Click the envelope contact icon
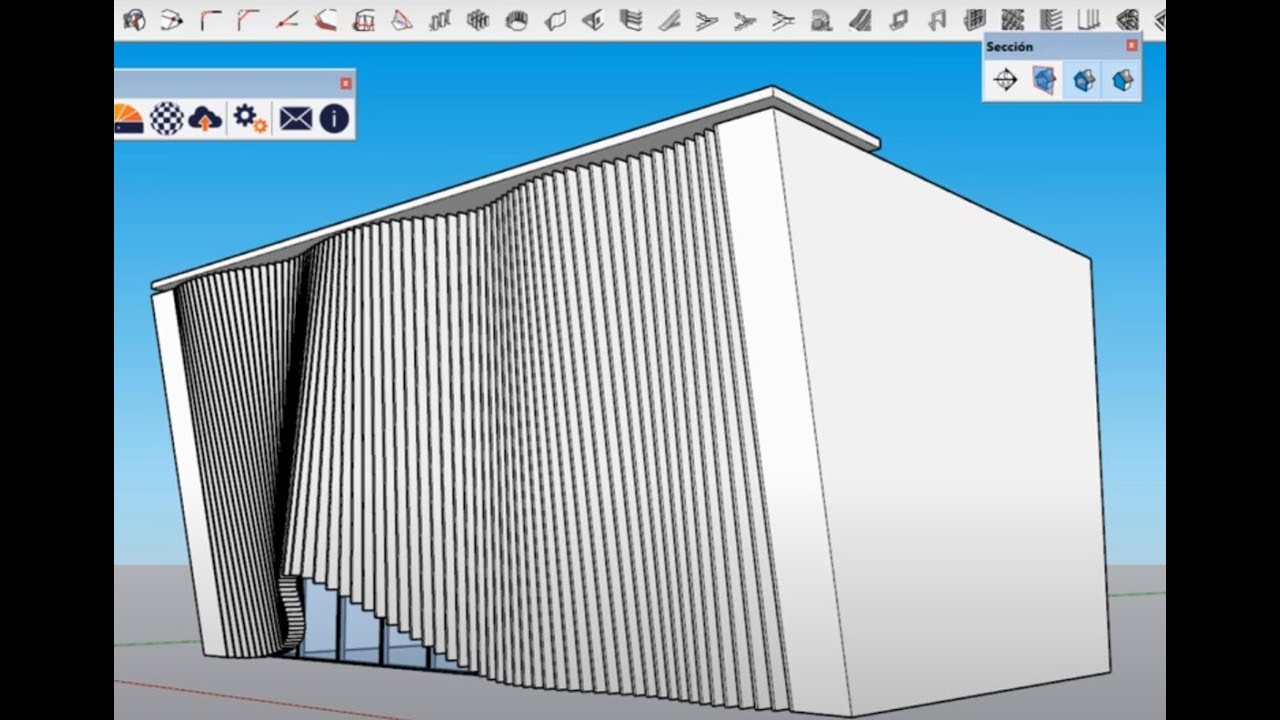 [295, 119]
